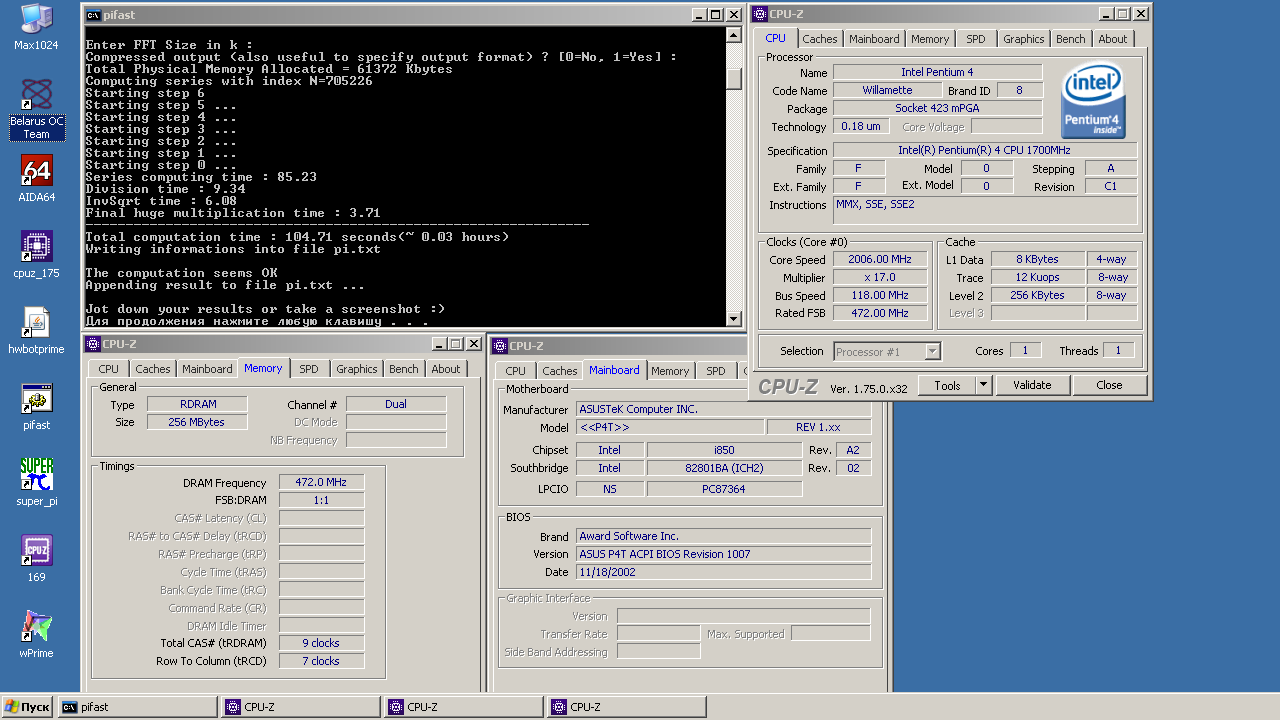Select CPU tab in Mainboard CPU-Z window
Screen dimensions: 1280x720
tap(516, 371)
